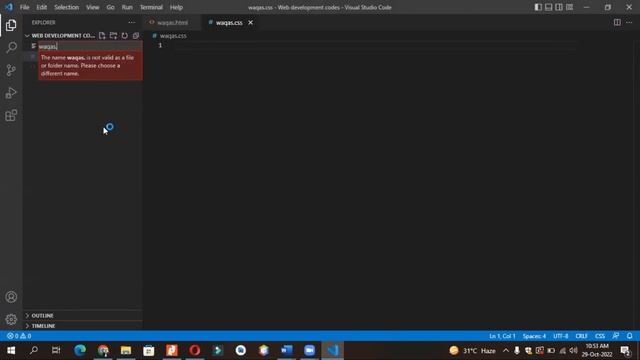Open the Selection menu
The height and width of the screenshot is (360, 640).
pos(67,7)
